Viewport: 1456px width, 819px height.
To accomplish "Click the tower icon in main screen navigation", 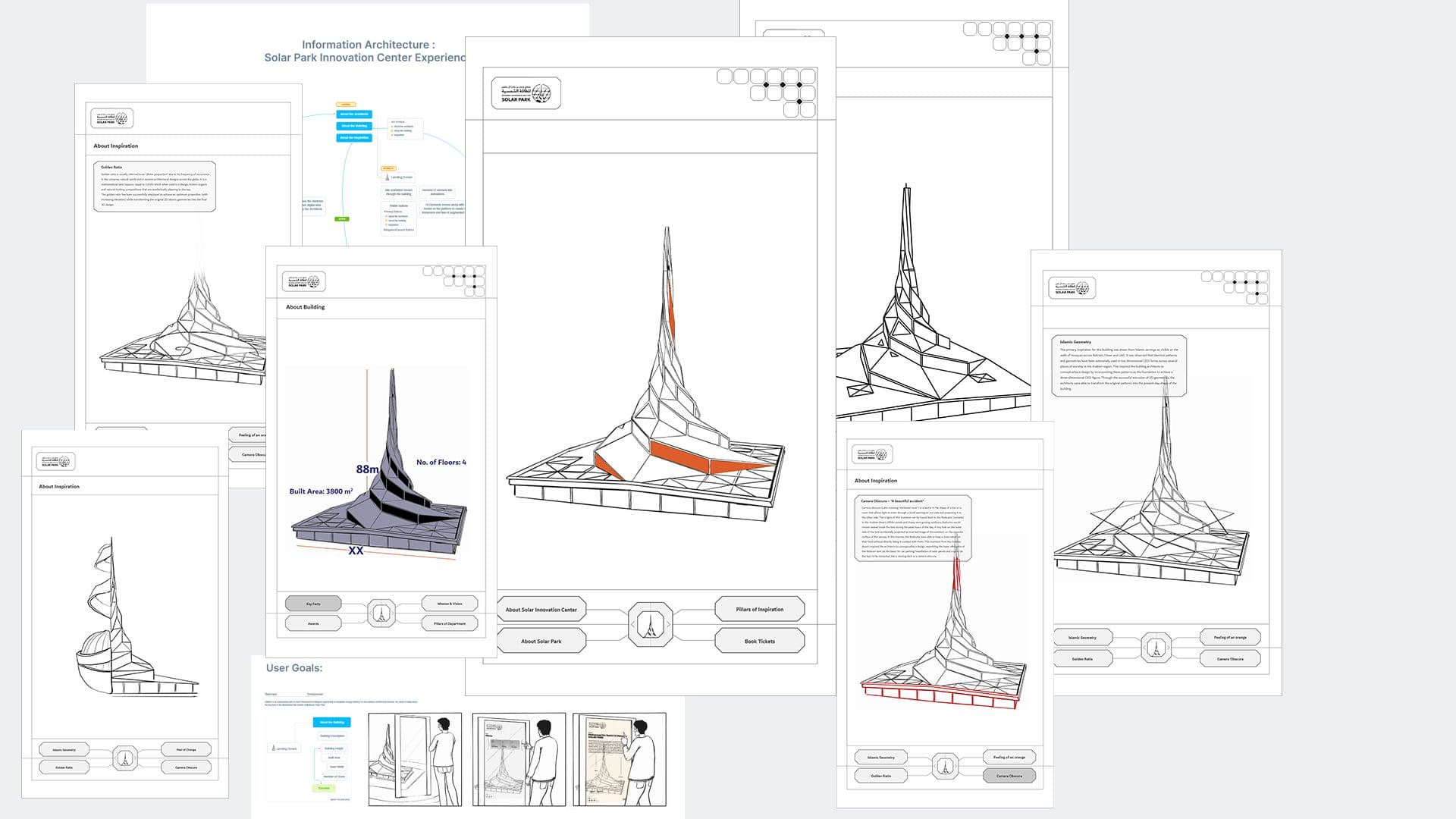I will (x=651, y=625).
